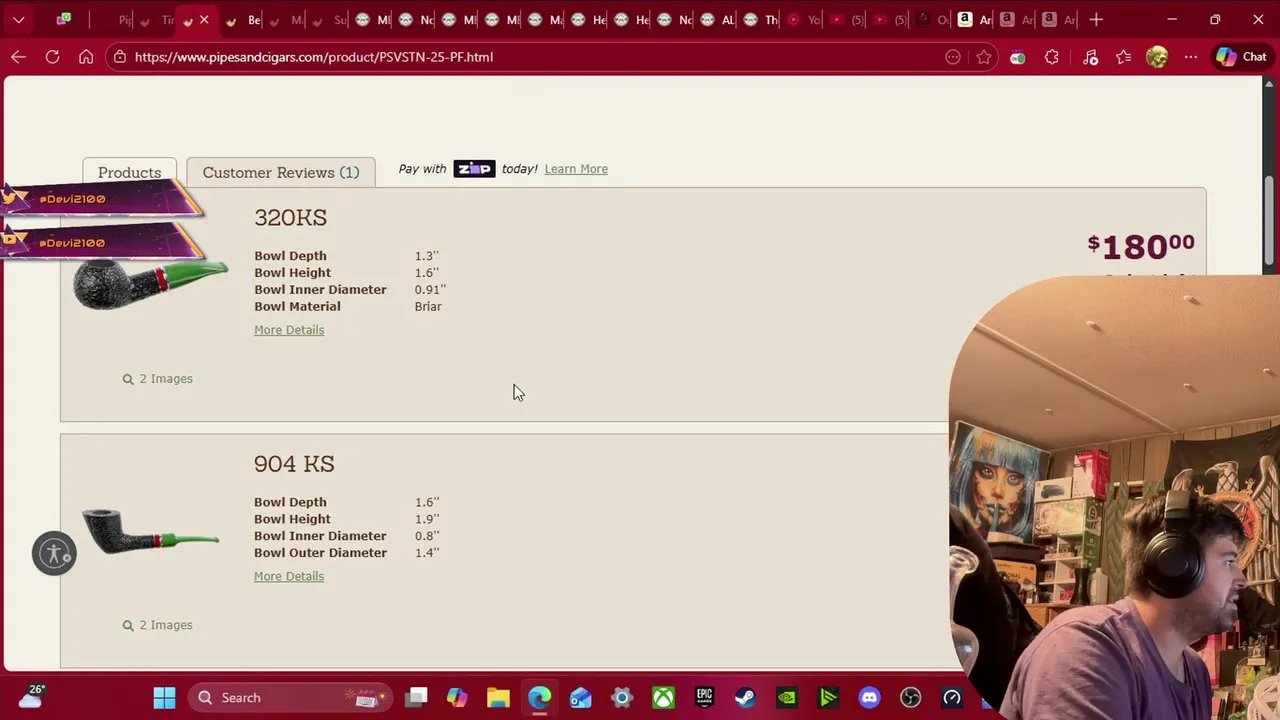Select the Products tab
This screenshot has width=1280, height=720.
pos(129,172)
